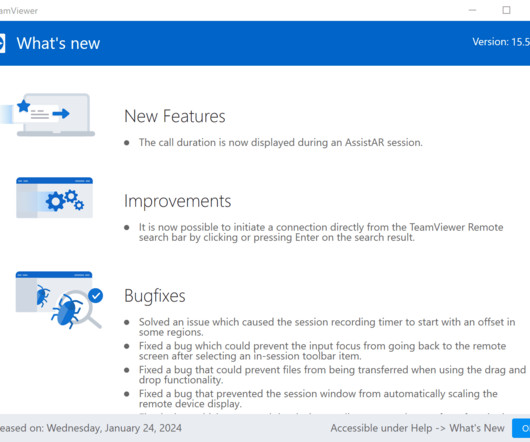Click the session window scaling bugfix item

(318, 399)
